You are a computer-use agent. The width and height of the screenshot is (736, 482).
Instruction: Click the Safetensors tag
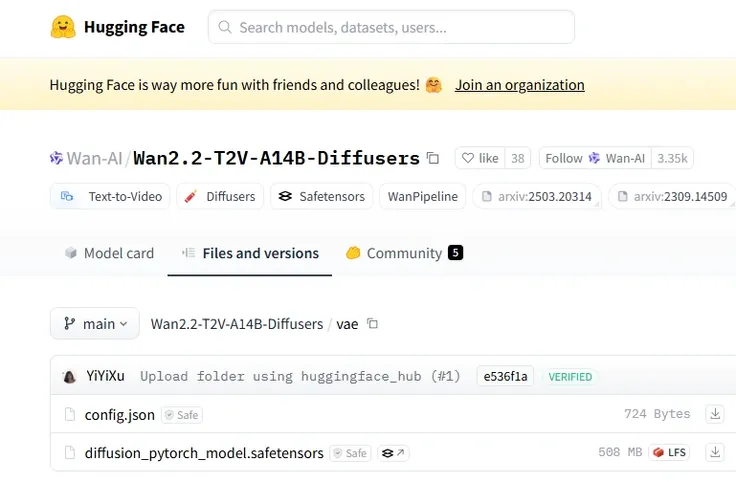pyautogui.click(x=322, y=196)
